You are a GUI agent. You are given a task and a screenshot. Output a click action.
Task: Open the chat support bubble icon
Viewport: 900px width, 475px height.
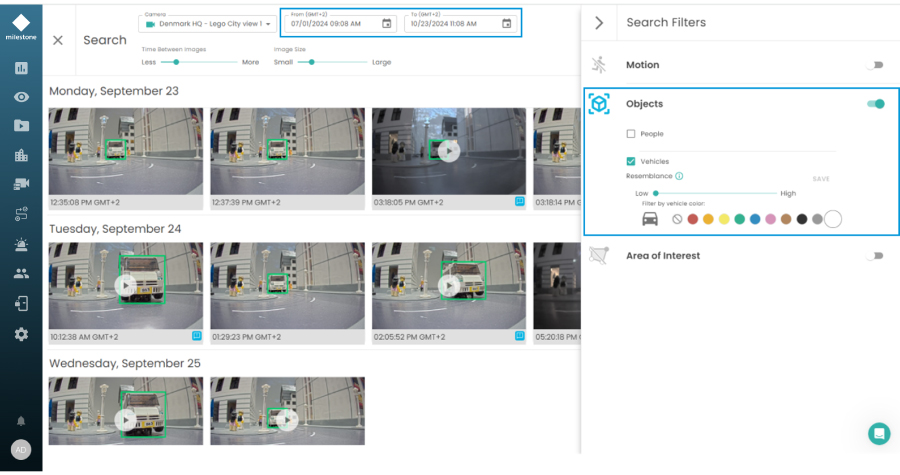click(x=879, y=433)
